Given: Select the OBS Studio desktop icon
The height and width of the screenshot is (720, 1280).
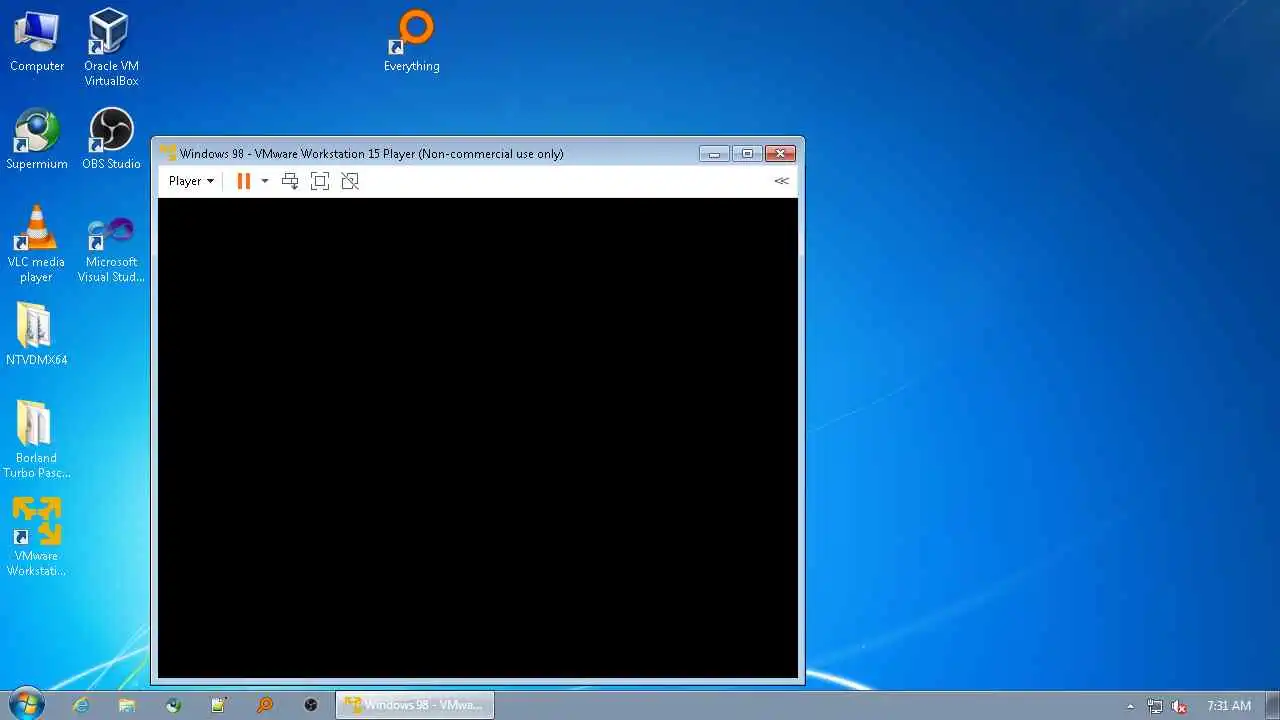Looking at the screenshot, I should 111,139.
